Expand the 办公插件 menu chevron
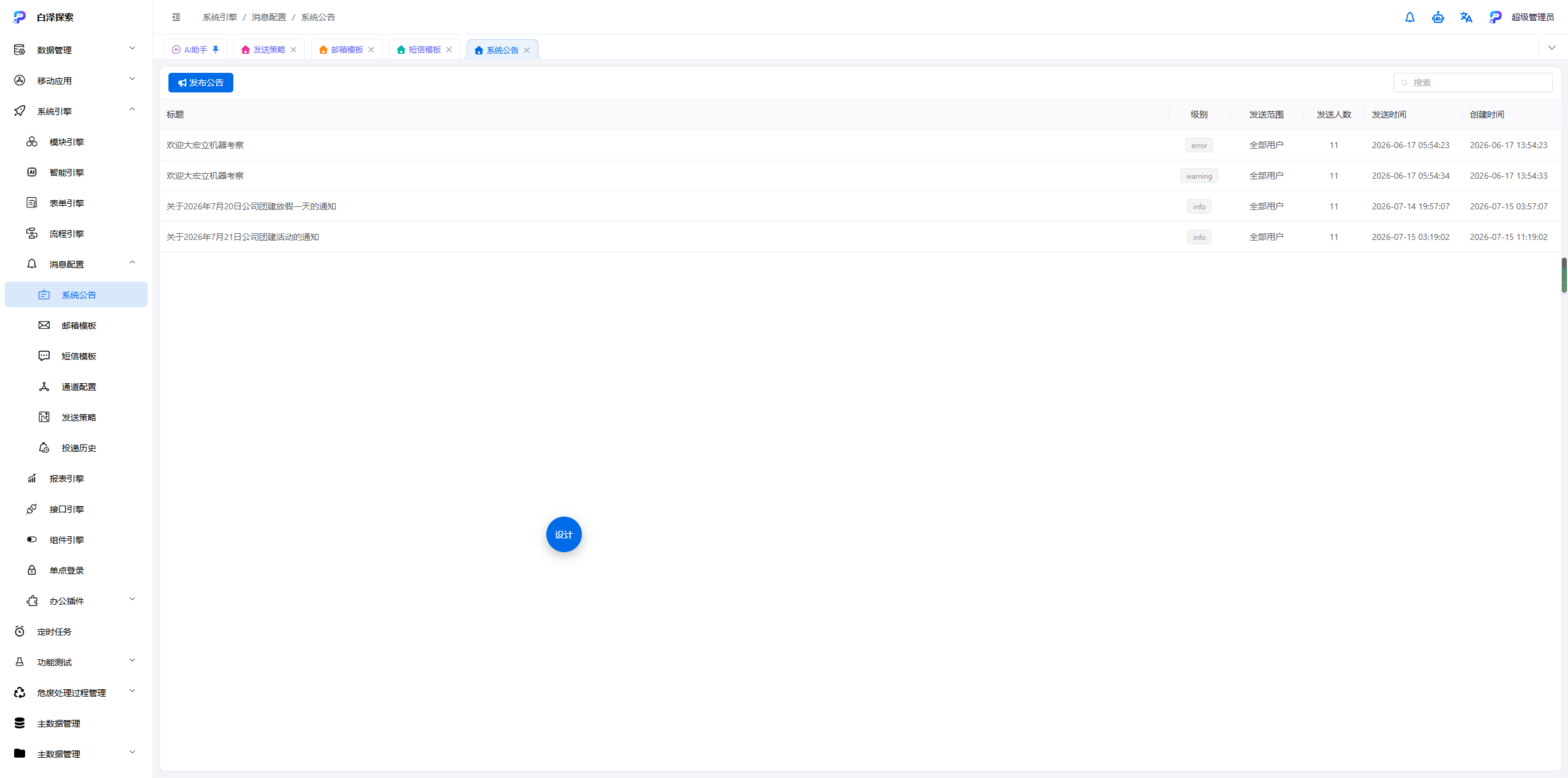Screen dimensions: 1568x778 point(132,599)
